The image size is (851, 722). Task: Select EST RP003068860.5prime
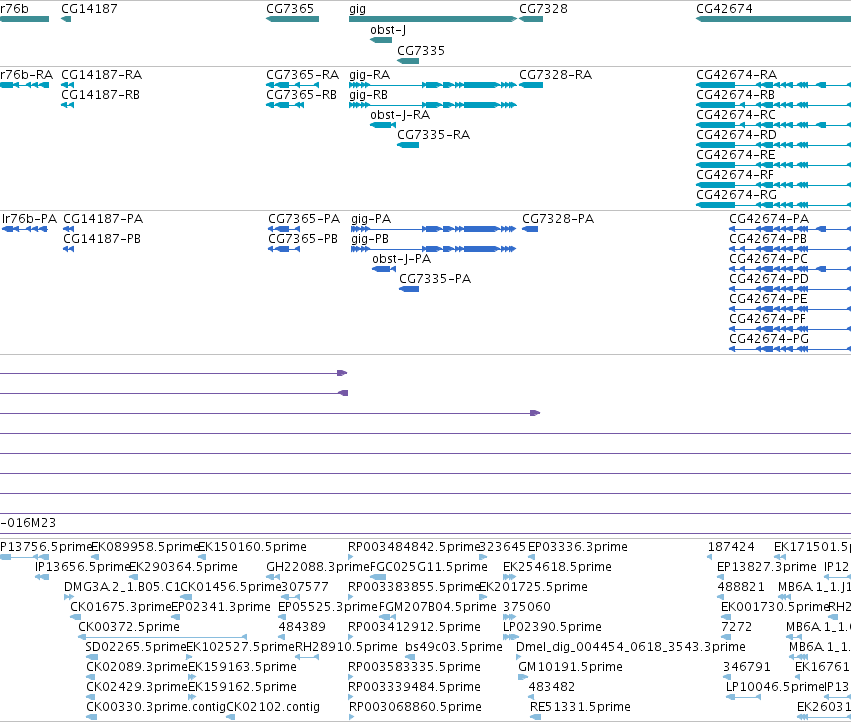click(x=415, y=707)
